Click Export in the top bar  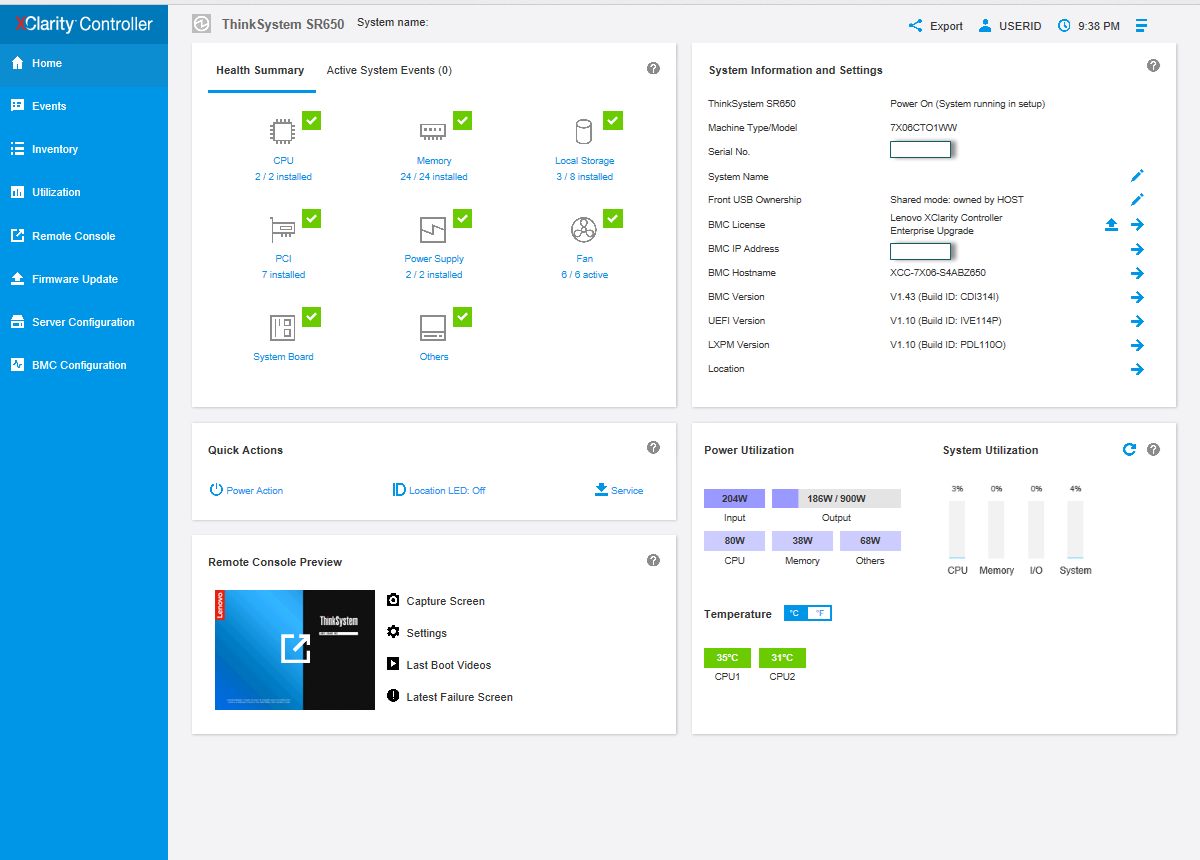935,26
